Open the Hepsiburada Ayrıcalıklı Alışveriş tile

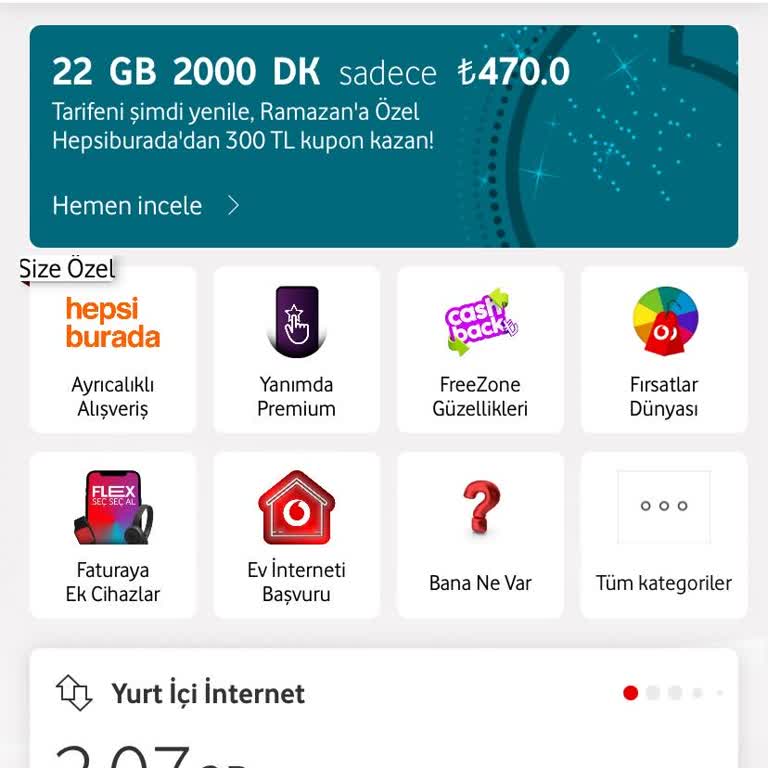coord(113,350)
